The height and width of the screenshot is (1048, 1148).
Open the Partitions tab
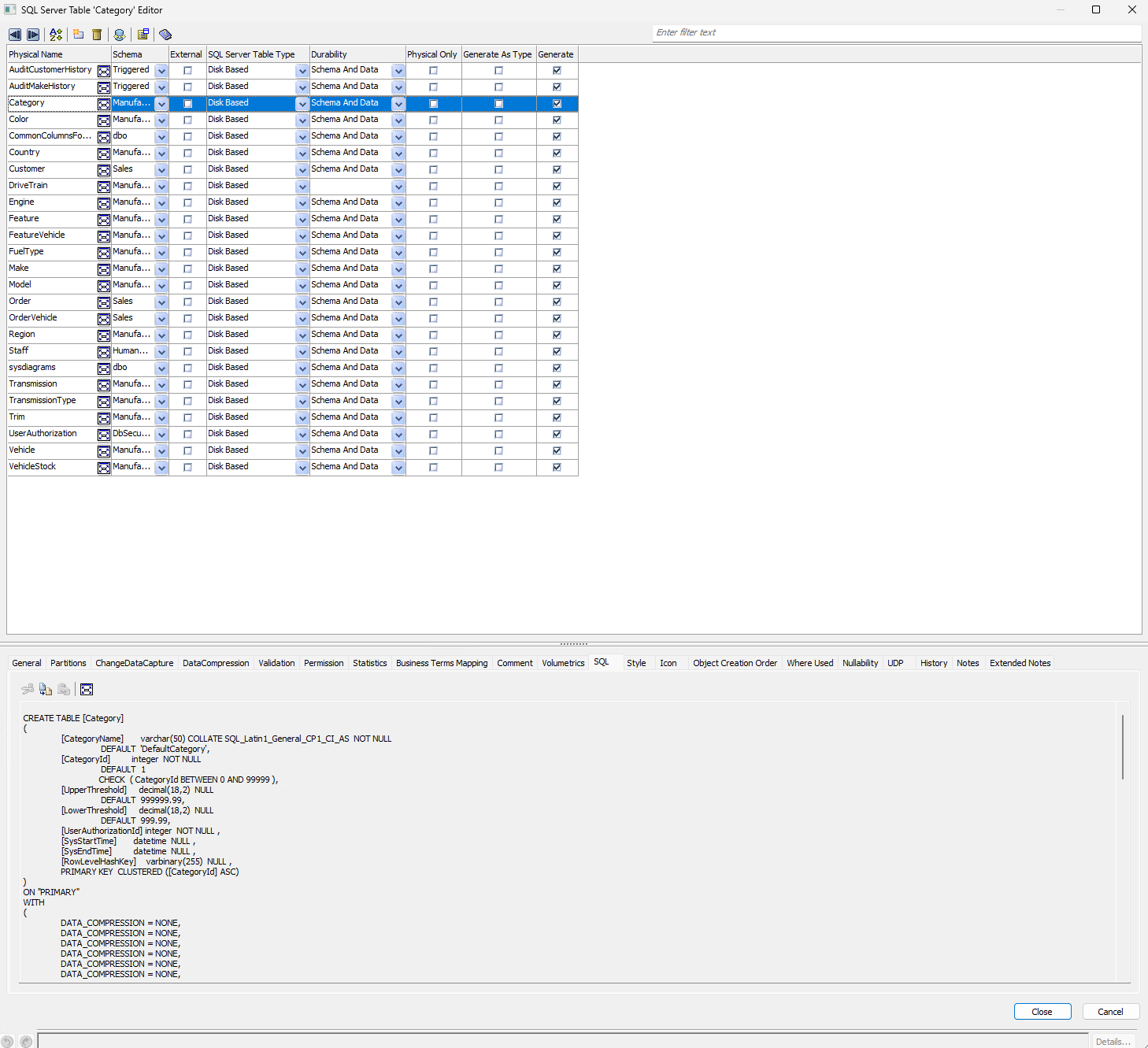click(69, 663)
